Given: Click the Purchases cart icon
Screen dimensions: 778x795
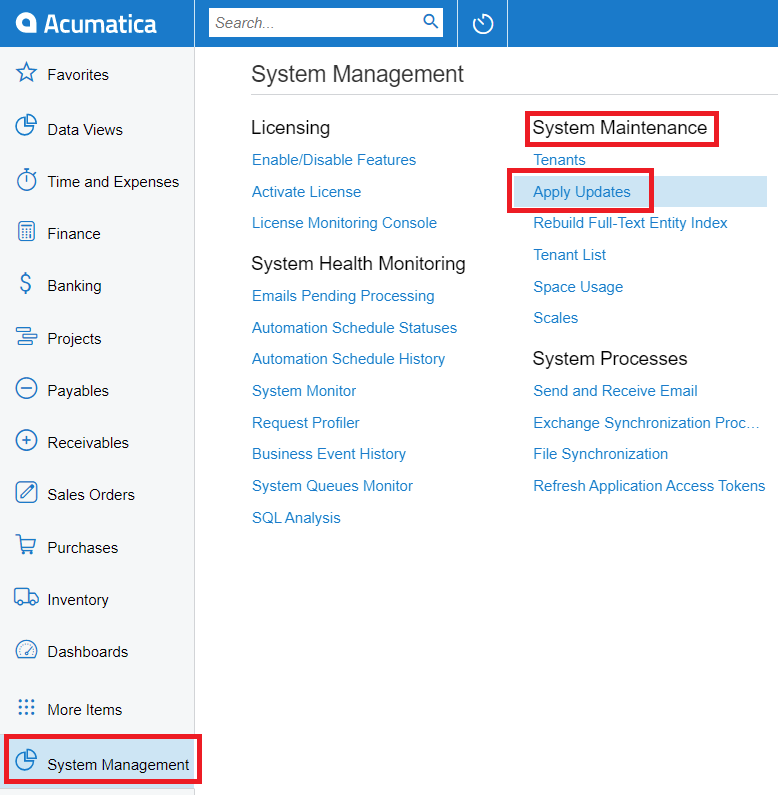Looking at the screenshot, I should click(26, 545).
